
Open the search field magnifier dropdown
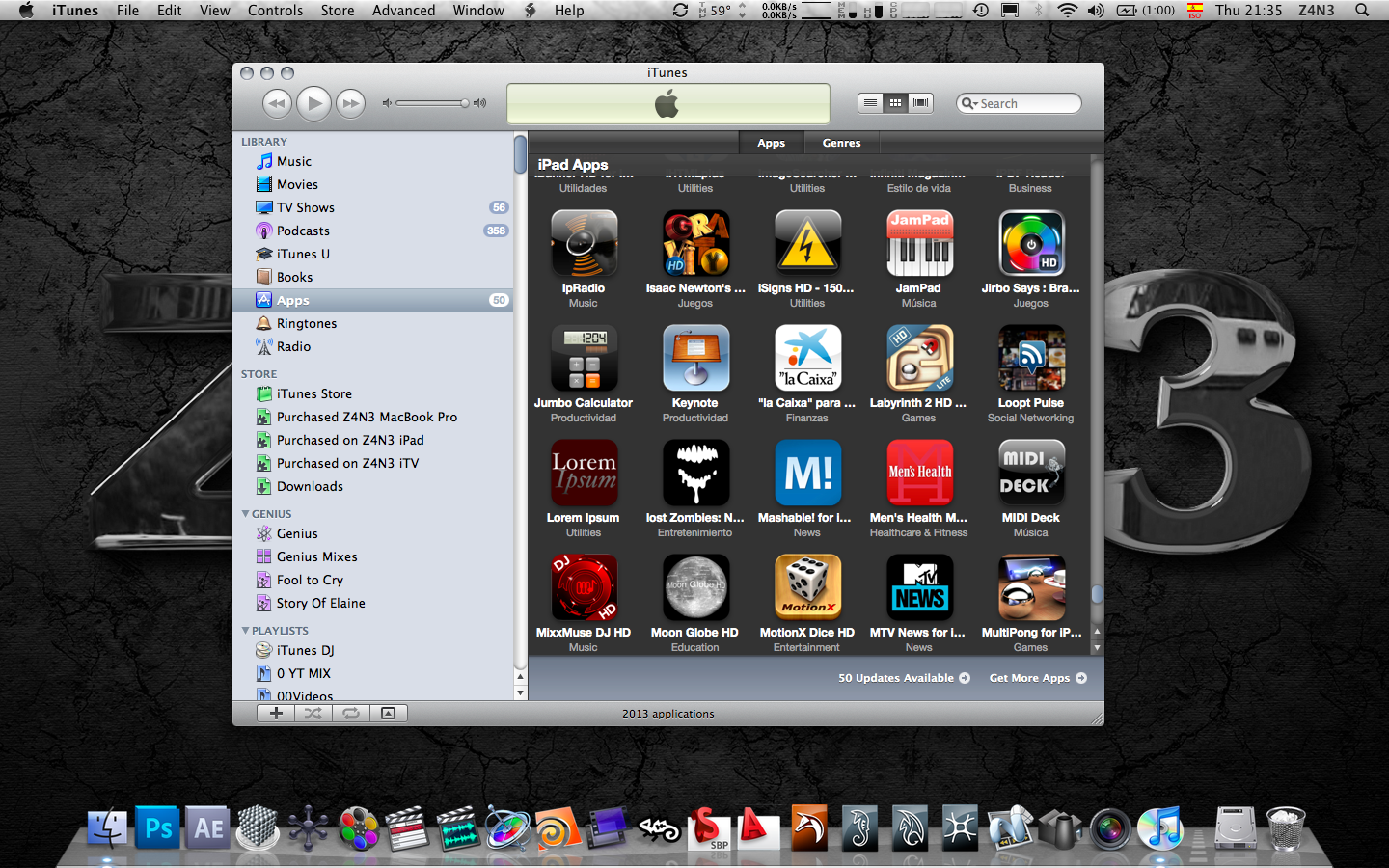(x=969, y=103)
